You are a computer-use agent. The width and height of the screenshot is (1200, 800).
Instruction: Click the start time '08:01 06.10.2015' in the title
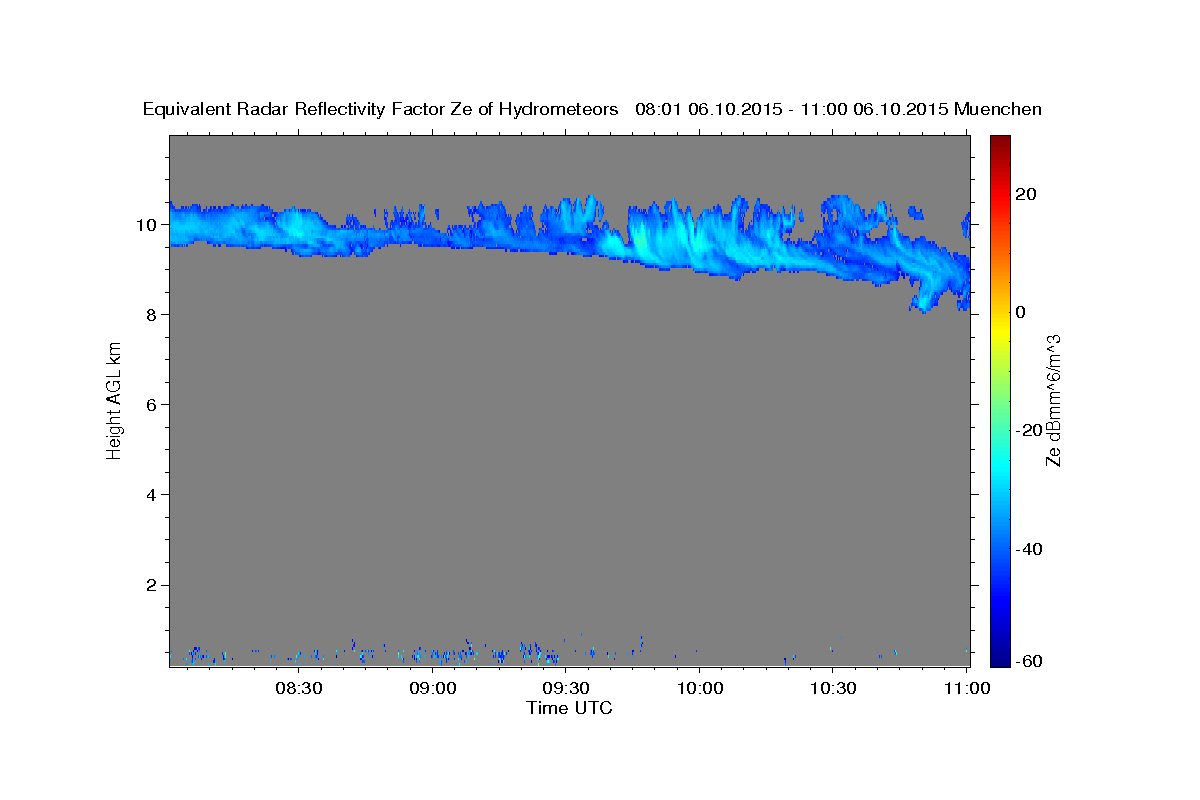coord(708,109)
